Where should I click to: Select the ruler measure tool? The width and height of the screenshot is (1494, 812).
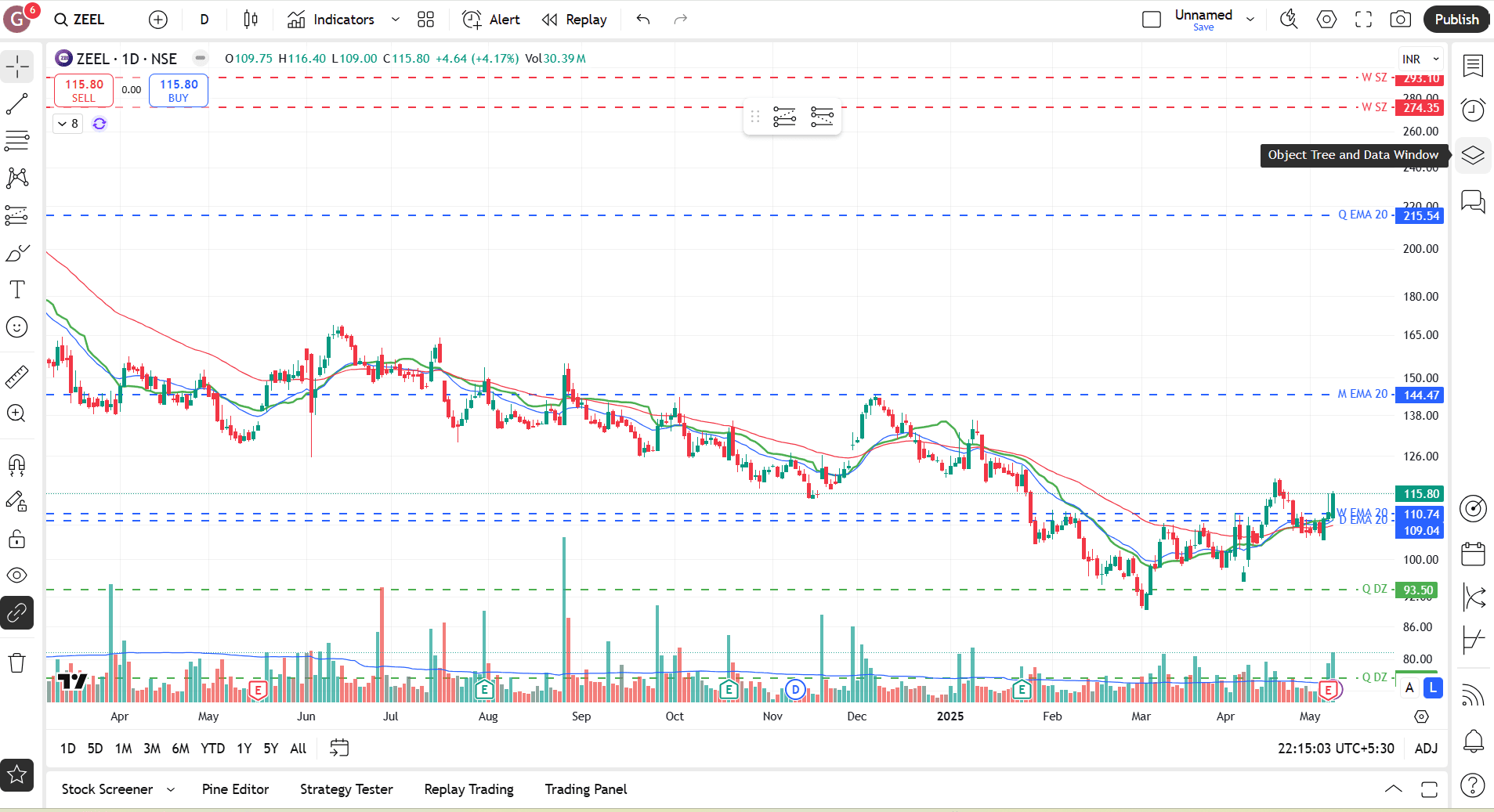click(17, 377)
